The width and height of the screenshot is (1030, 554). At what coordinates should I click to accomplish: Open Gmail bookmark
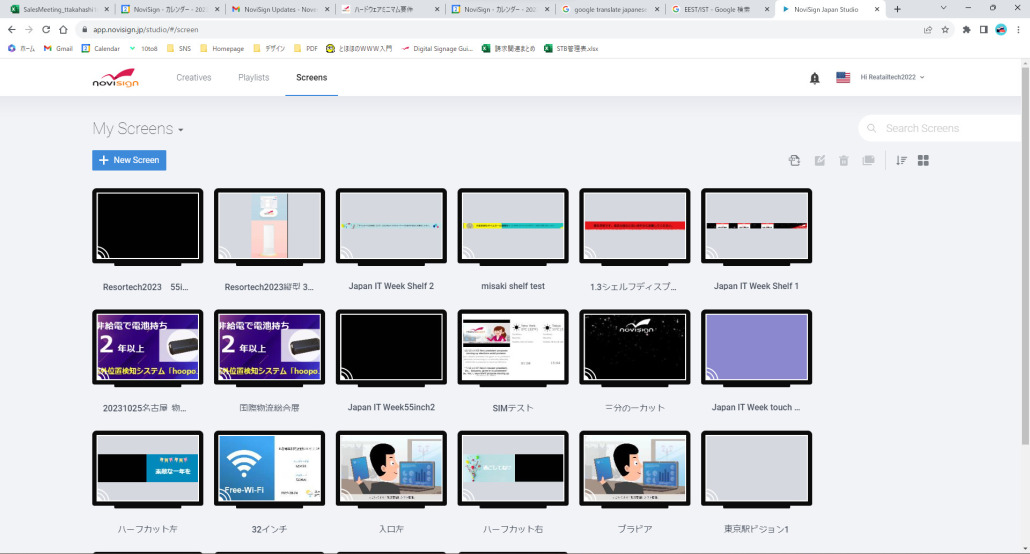[x=58, y=49]
